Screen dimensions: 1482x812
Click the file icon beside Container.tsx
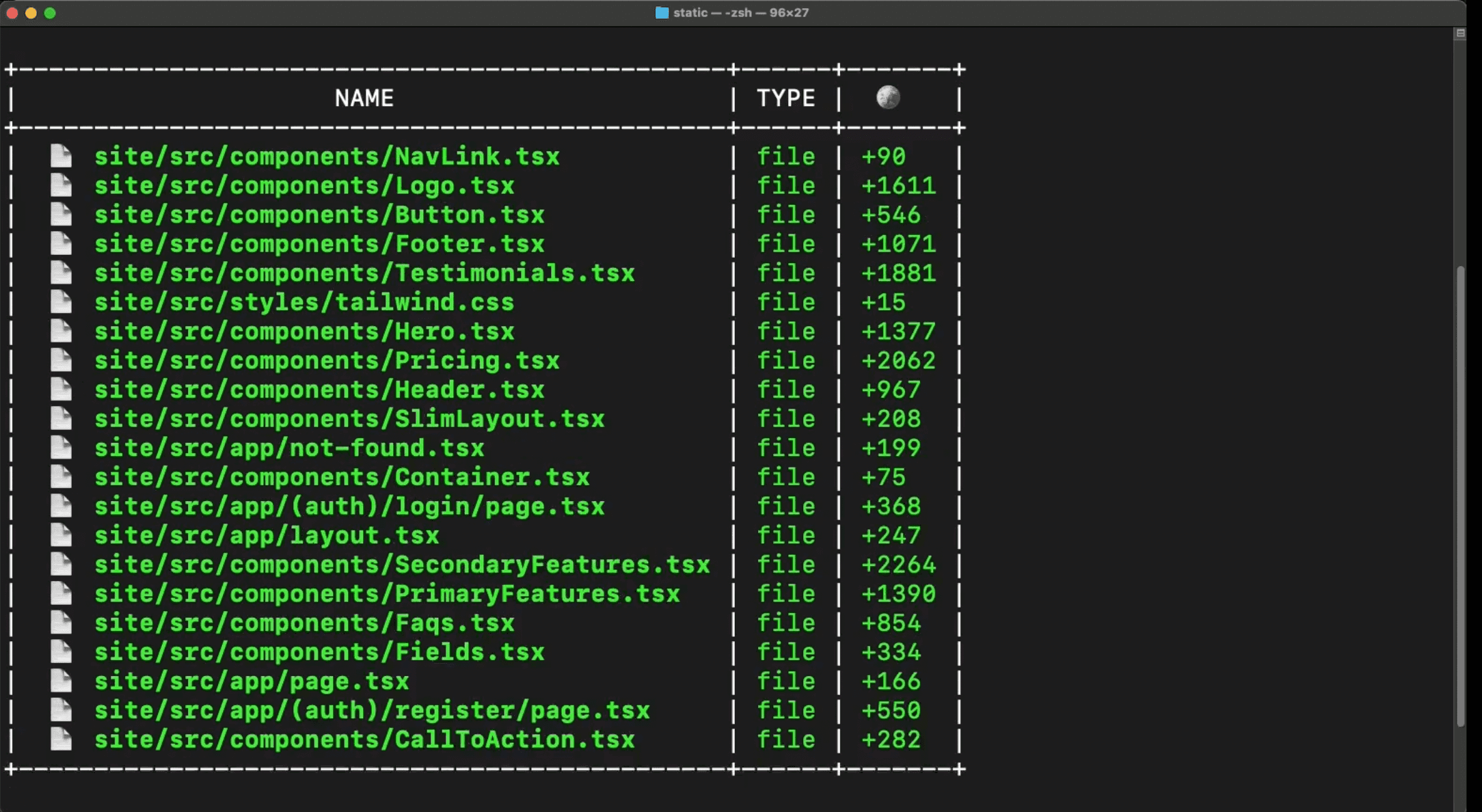coord(61,477)
